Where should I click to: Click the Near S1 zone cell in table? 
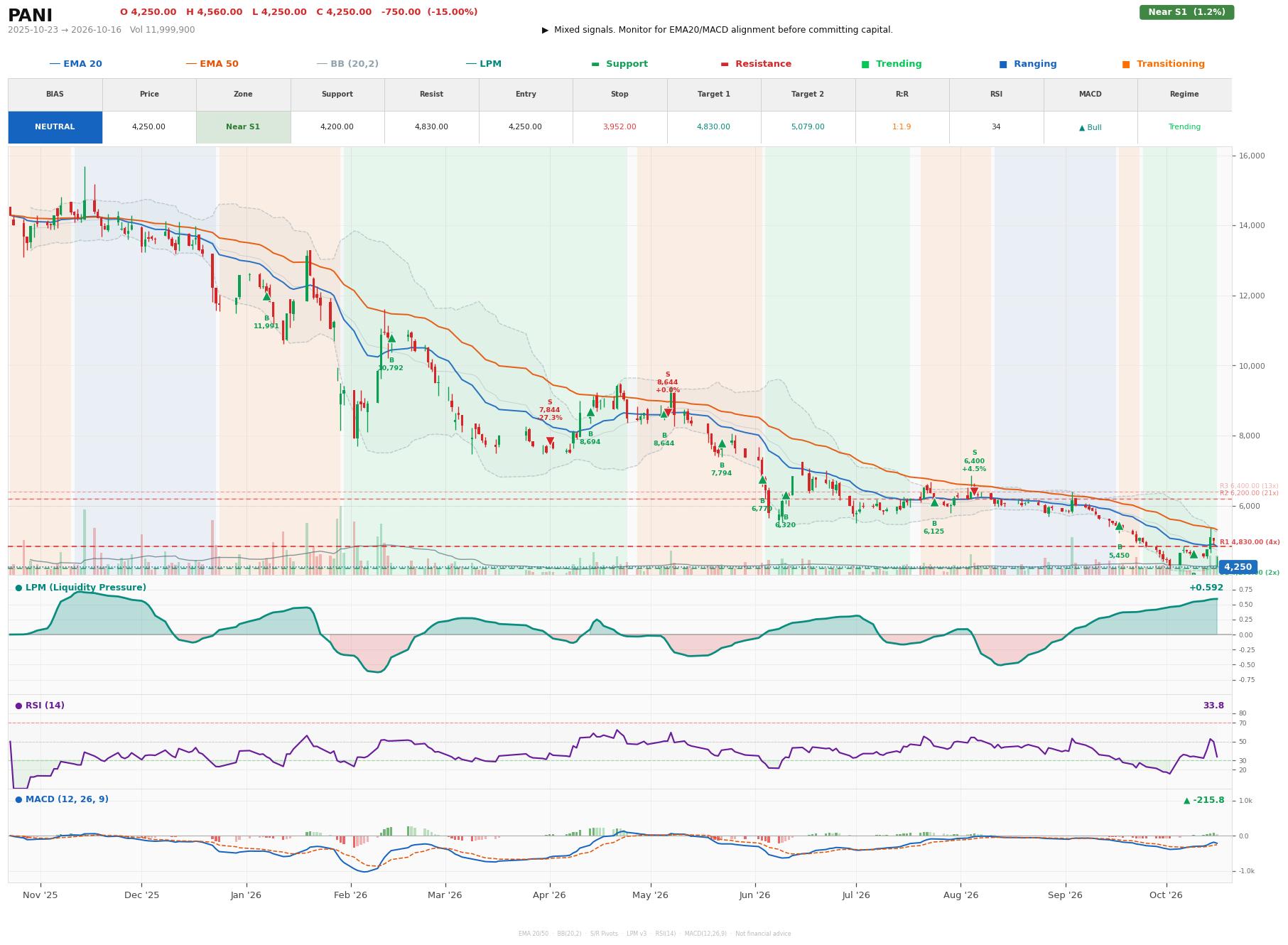coord(243,127)
